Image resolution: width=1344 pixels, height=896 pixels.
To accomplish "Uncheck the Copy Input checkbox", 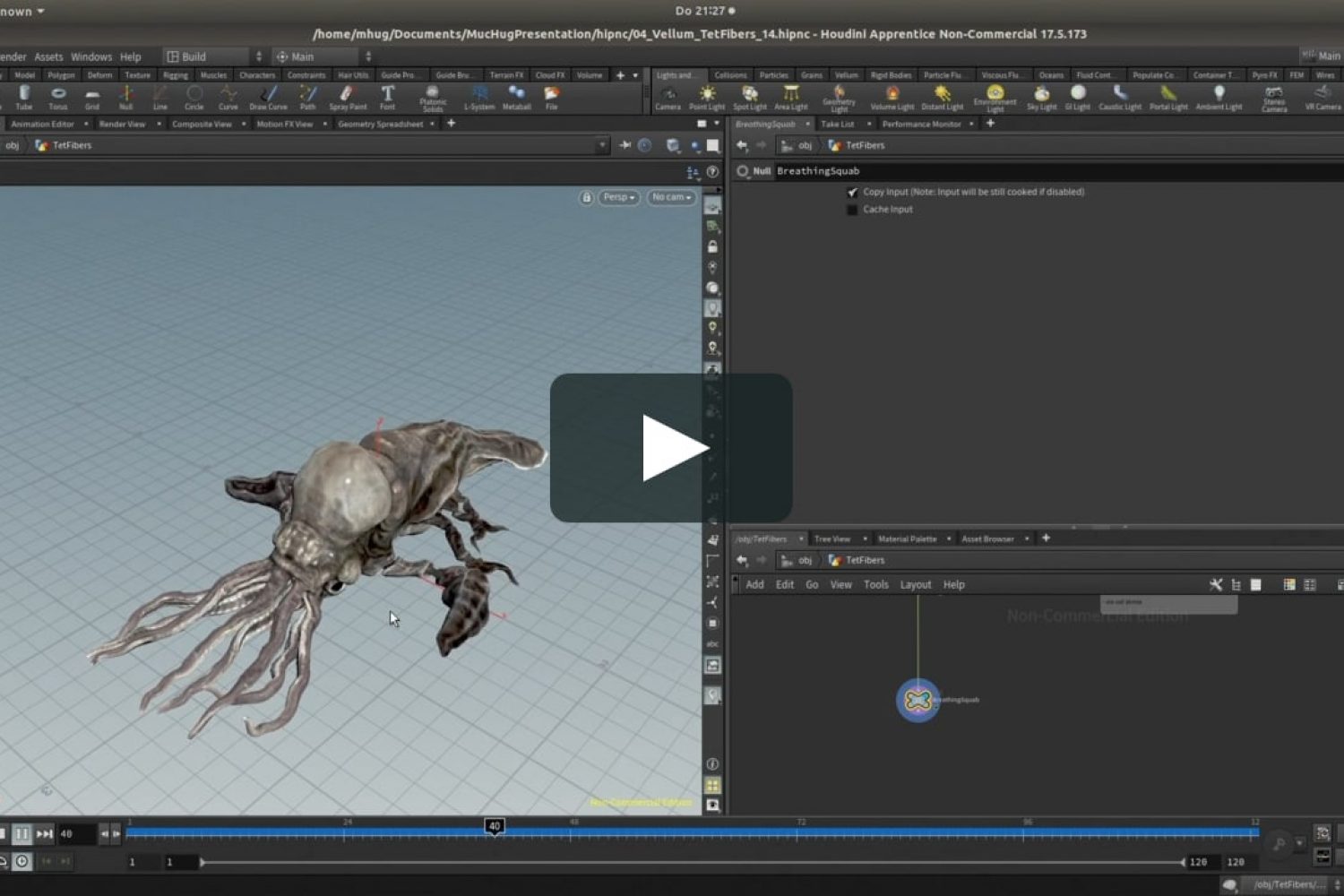I will point(852,192).
